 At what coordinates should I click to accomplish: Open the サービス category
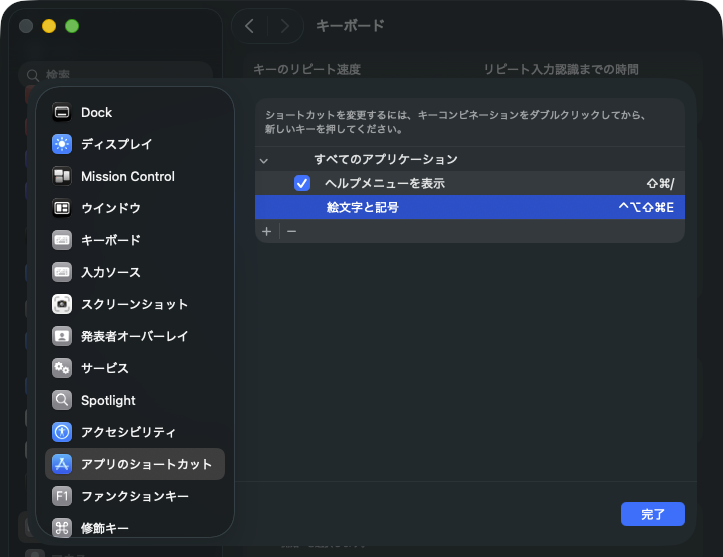pyautogui.click(x=104, y=368)
